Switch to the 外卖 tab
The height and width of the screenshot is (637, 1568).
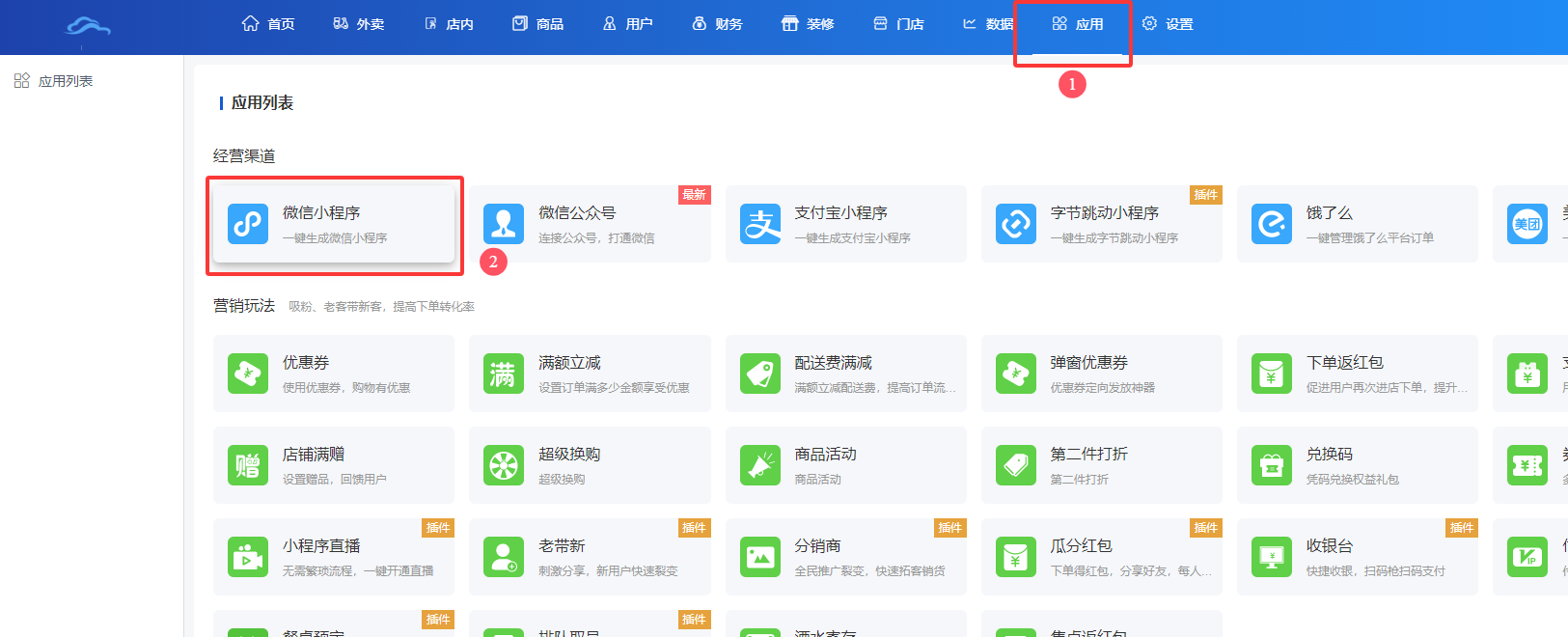pyautogui.click(x=358, y=24)
